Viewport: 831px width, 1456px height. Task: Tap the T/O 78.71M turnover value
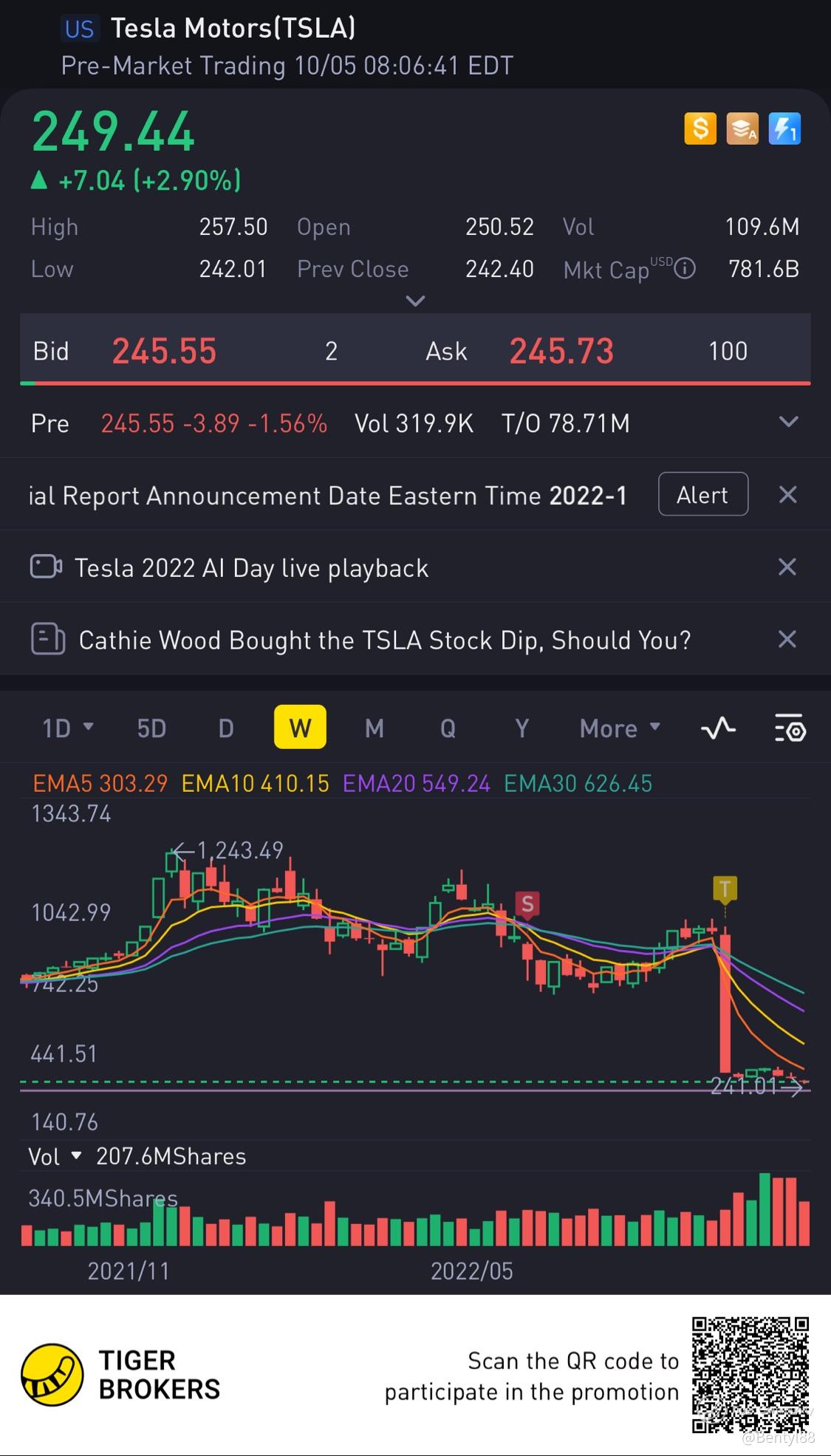566,423
